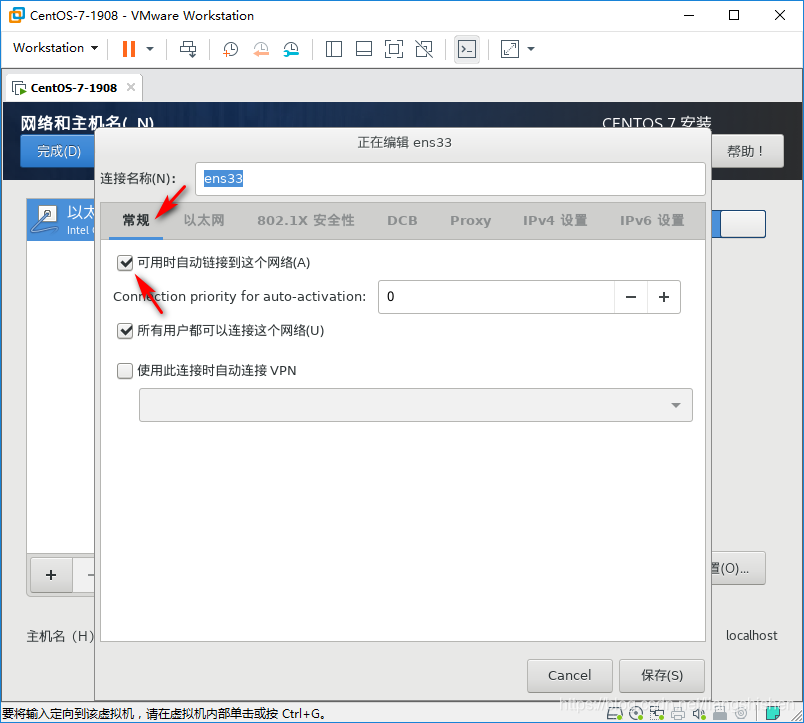Switch to the IPv4 设置 tab

click(554, 220)
